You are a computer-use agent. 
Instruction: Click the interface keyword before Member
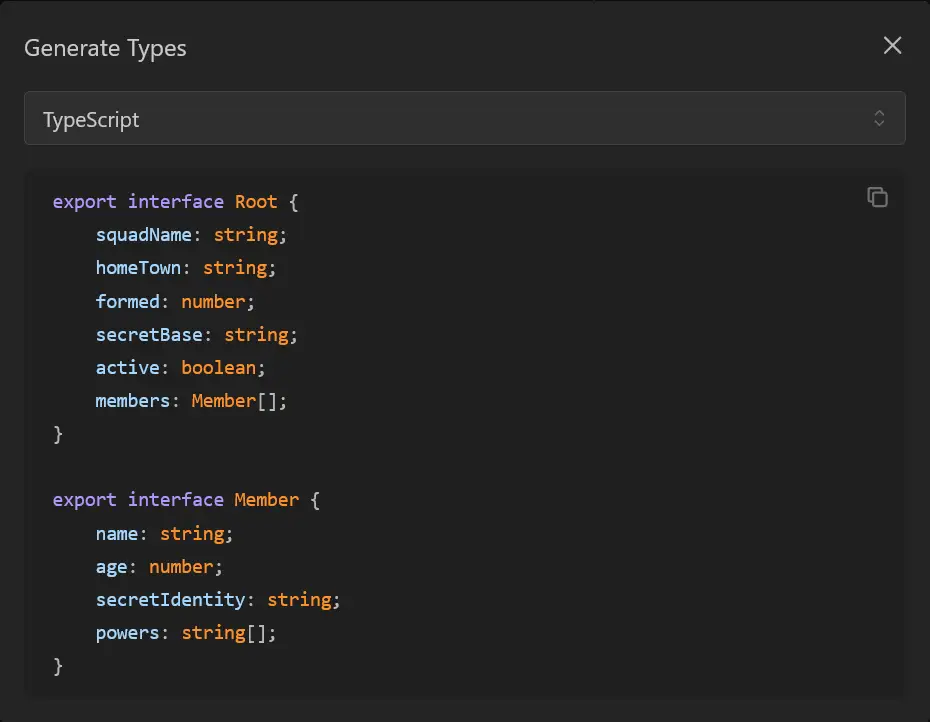point(175,500)
